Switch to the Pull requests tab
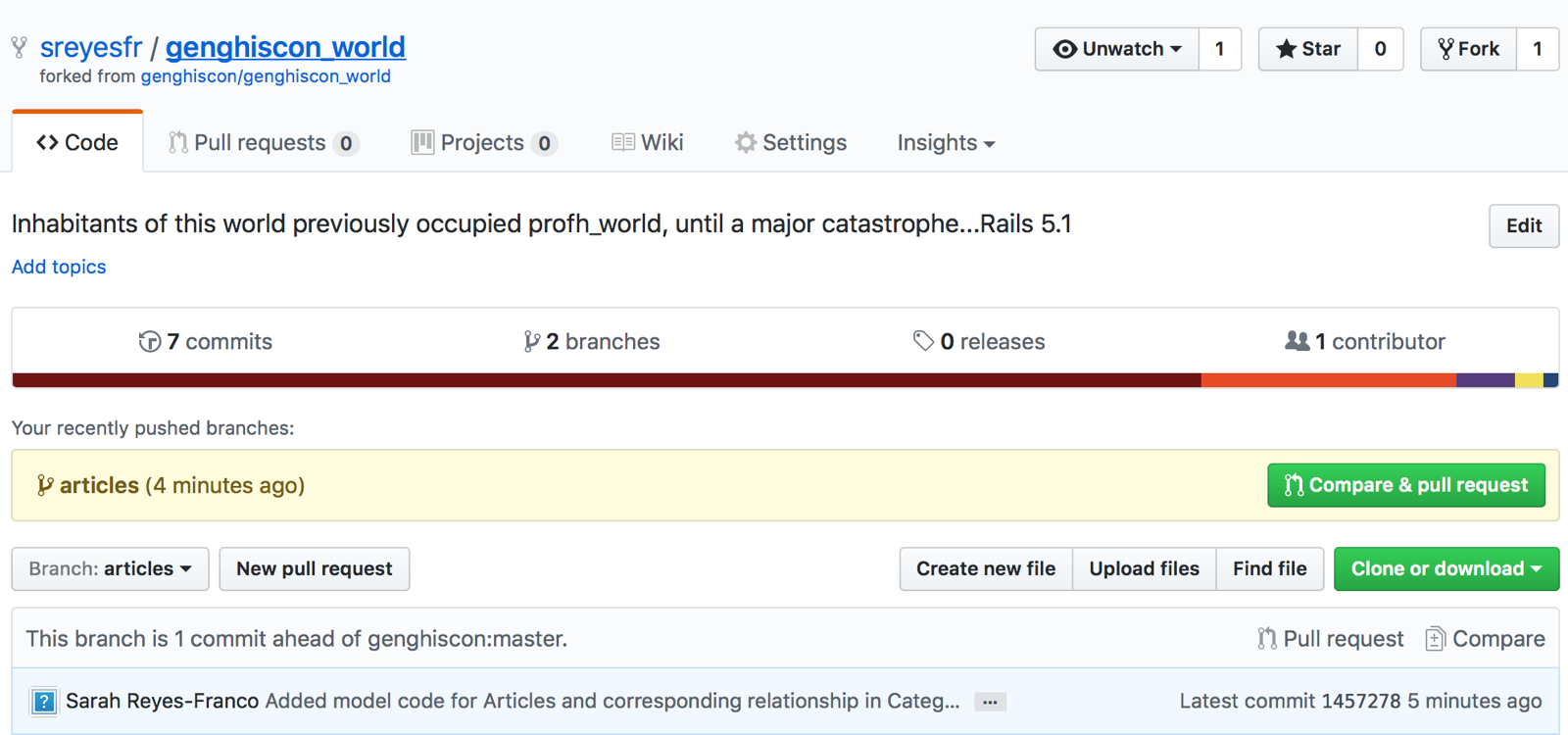 coord(263,143)
